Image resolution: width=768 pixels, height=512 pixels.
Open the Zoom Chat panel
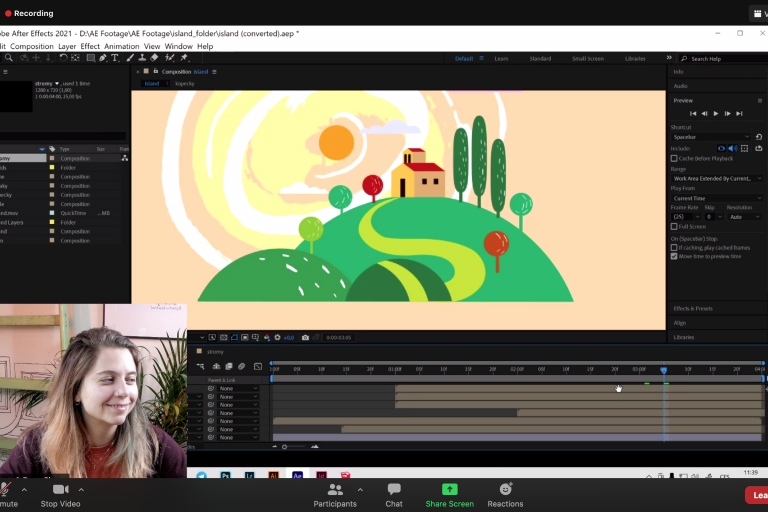(394, 494)
